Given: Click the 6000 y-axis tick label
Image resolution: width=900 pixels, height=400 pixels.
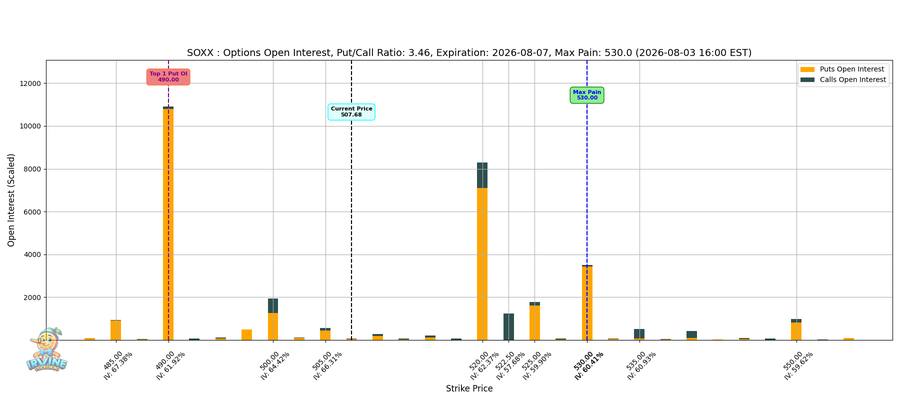Looking at the screenshot, I should [33, 212].
